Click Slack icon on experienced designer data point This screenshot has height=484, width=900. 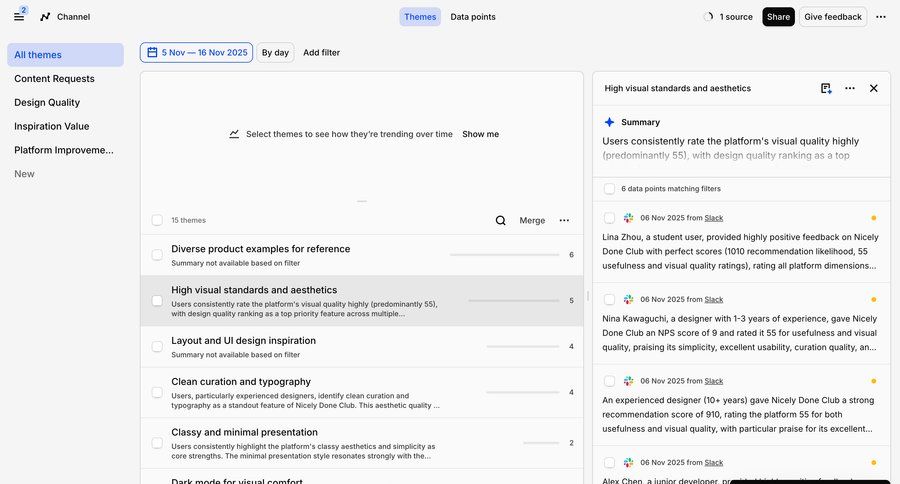629,381
